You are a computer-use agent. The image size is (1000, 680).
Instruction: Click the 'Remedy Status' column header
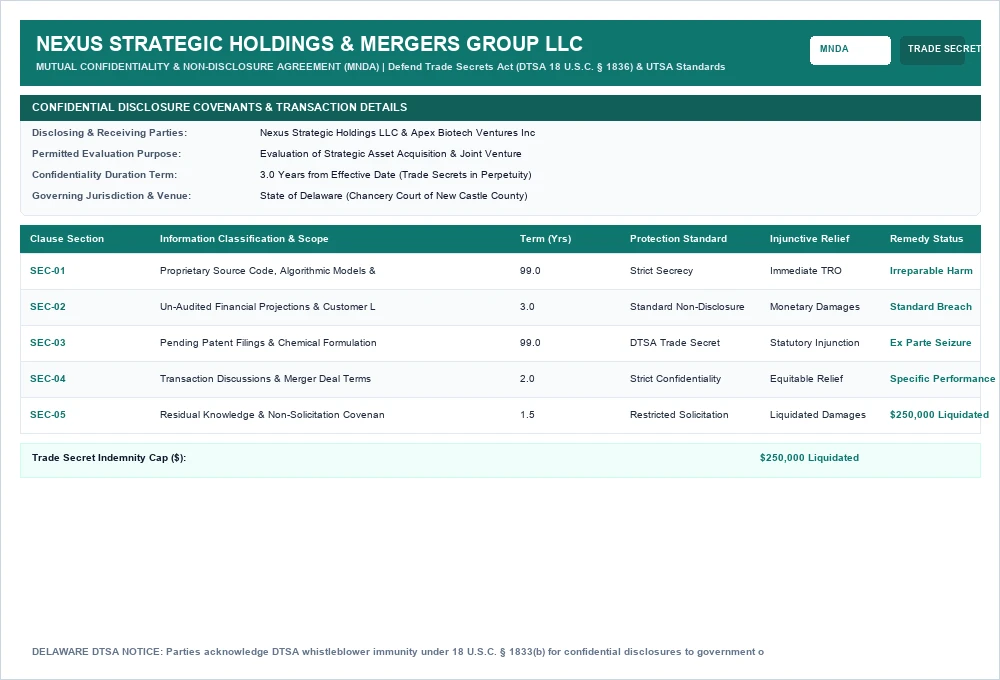click(x=927, y=239)
